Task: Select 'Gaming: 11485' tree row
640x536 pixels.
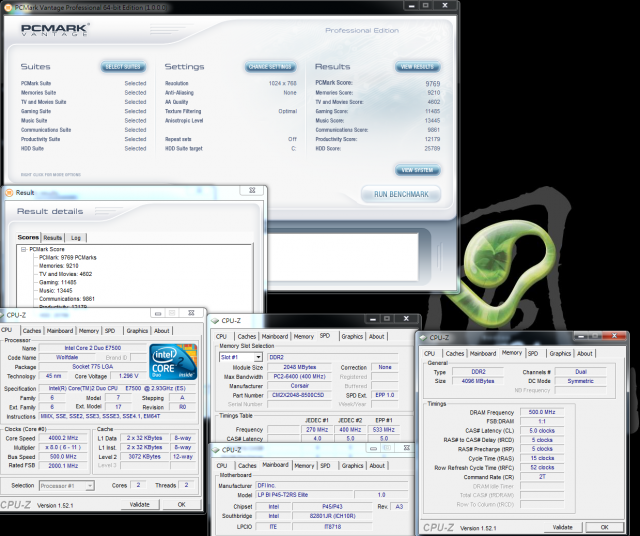Action: point(58,282)
